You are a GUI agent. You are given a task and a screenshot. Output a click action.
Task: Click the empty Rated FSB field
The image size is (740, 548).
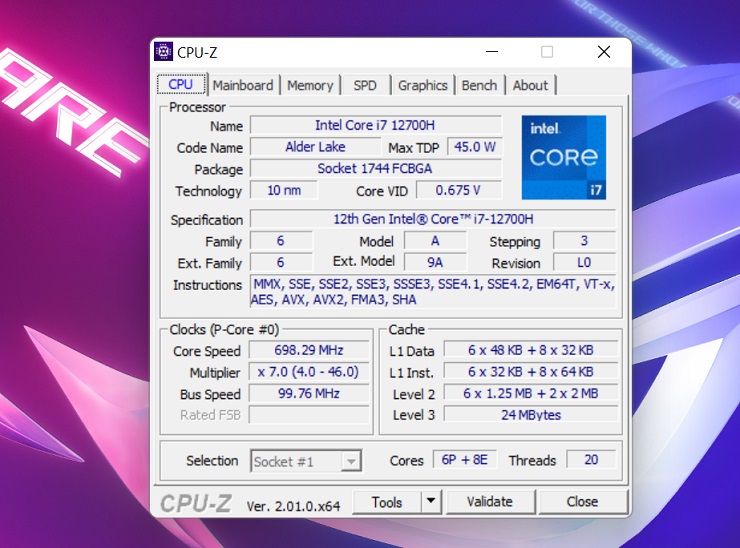[x=309, y=415]
